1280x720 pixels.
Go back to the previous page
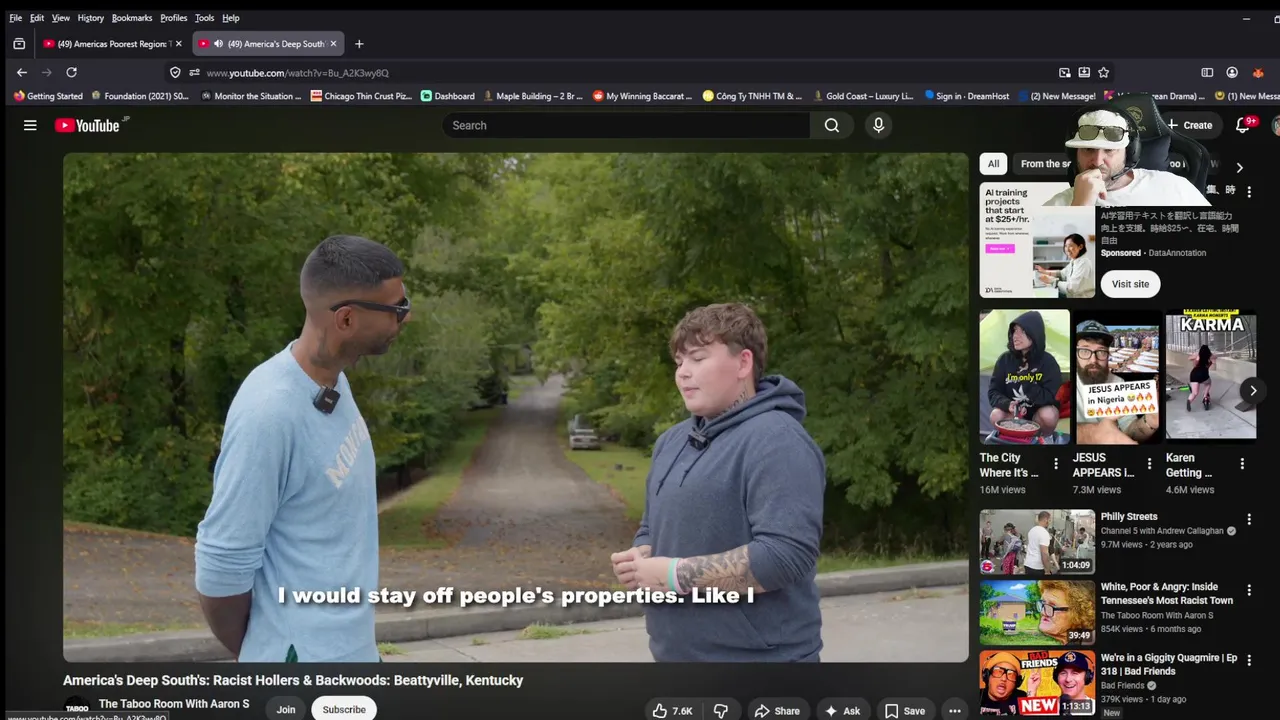(x=22, y=72)
